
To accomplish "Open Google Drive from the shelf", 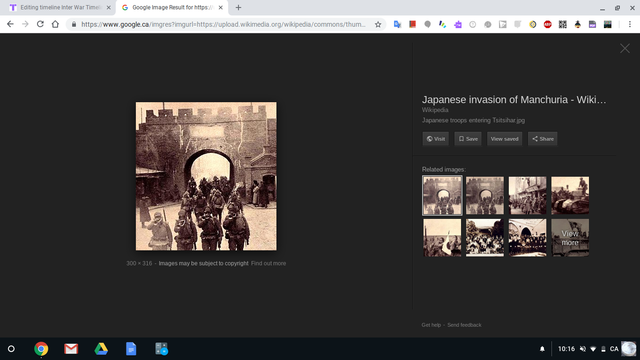I will point(101,349).
